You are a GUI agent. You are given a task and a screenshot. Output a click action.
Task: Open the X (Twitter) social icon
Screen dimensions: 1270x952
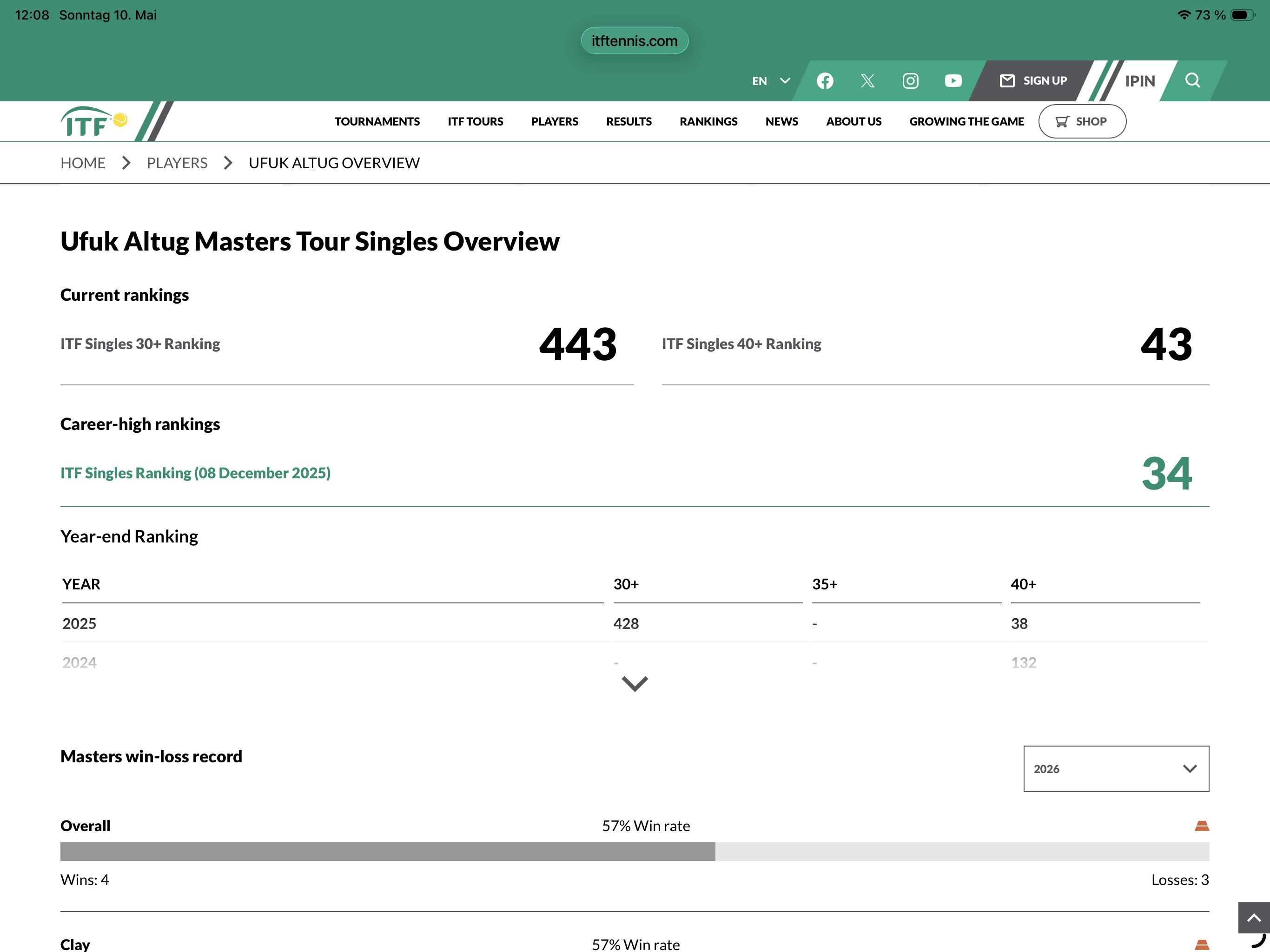pyautogui.click(x=867, y=81)
